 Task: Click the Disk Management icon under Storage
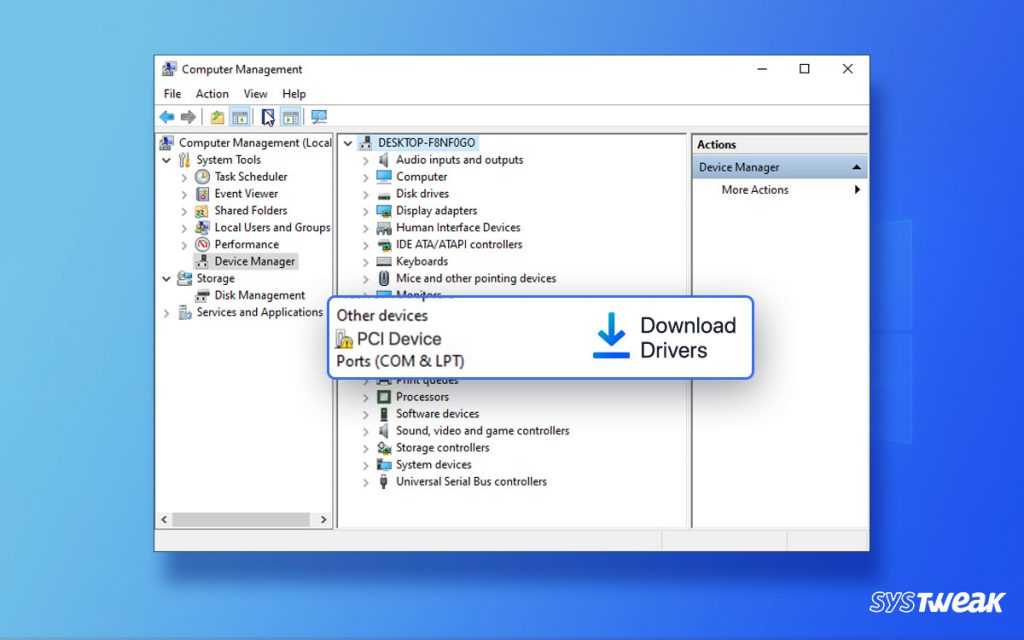click(203, 295)
